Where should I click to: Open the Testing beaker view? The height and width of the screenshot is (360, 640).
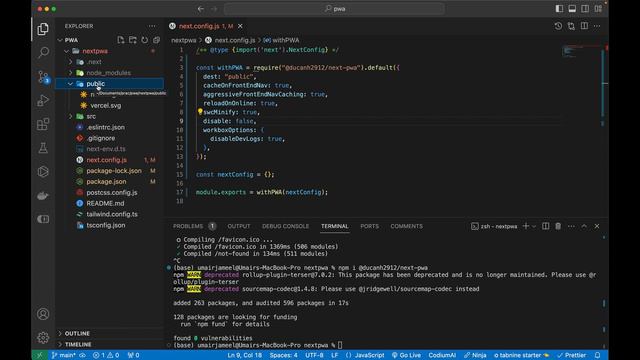click(x=43, y=148)
